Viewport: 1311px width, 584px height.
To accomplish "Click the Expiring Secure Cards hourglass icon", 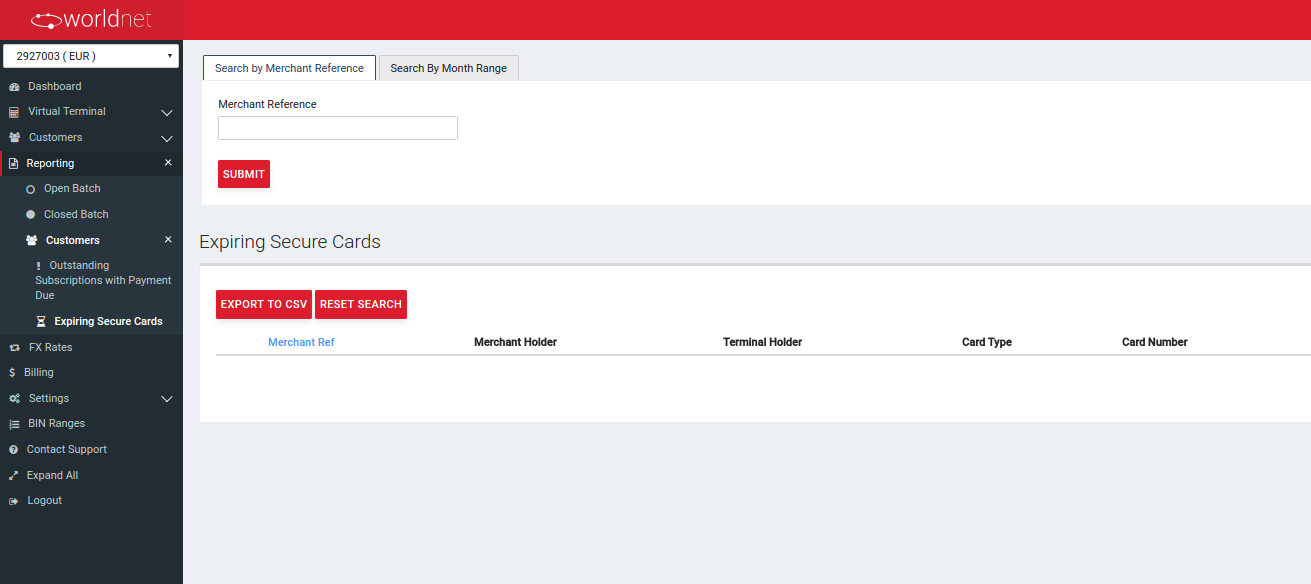I will (41, 322).
